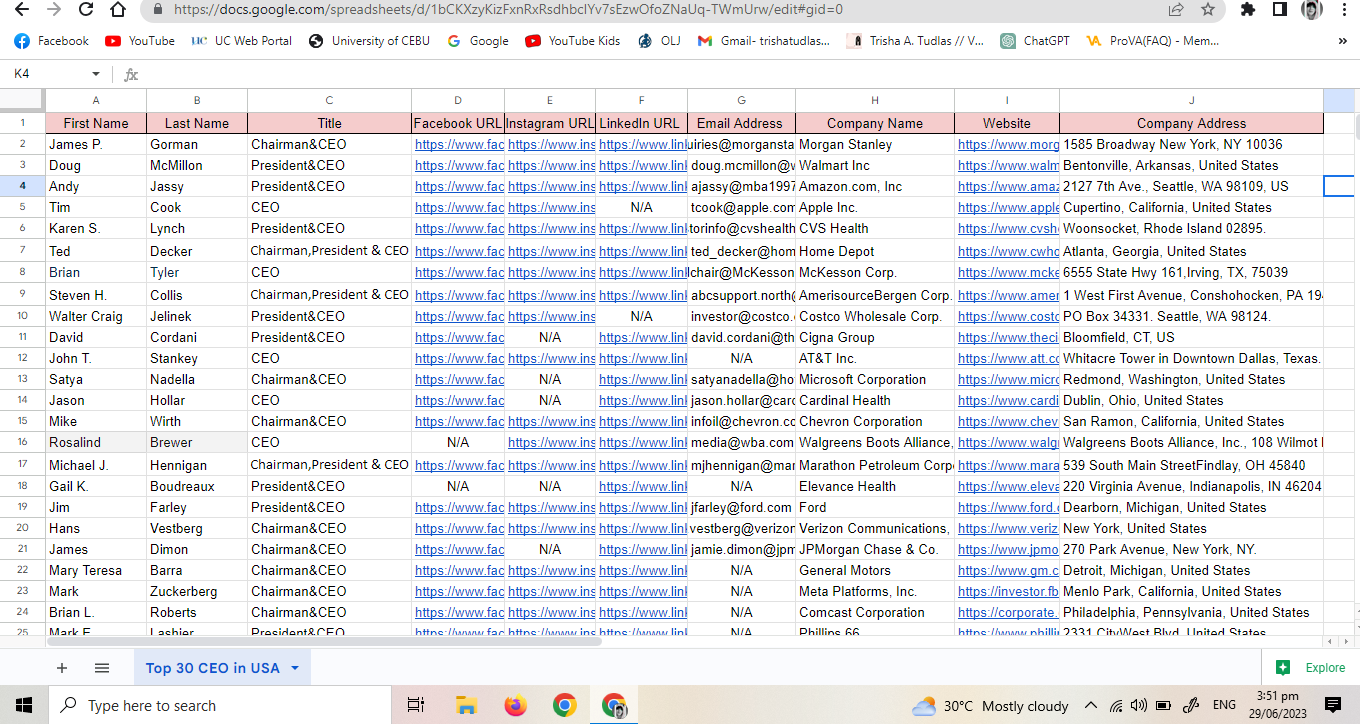Open the Chrome profile avatar

[1312, 9]
